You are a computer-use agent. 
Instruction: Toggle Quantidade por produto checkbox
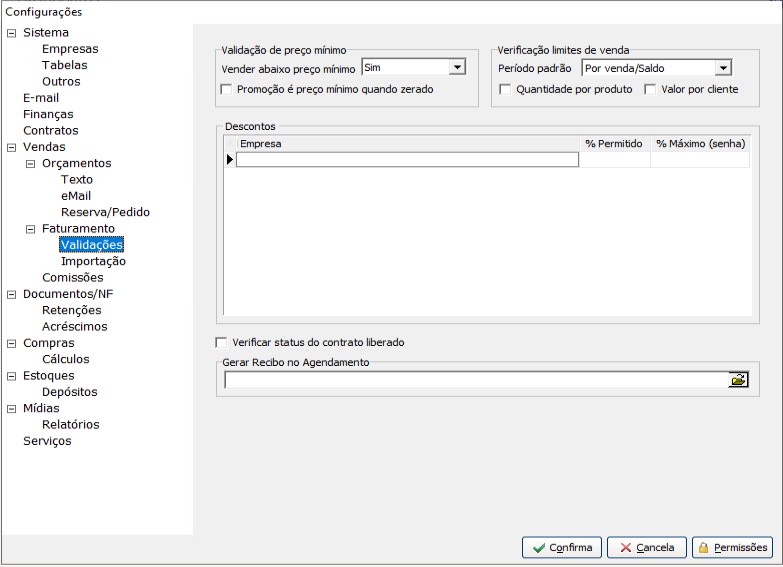tap(505, 89)
